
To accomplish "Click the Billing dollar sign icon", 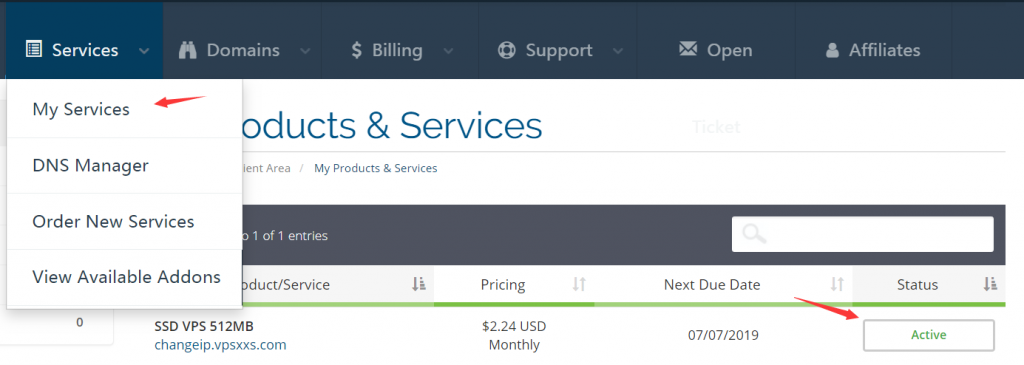I will click(356, 50).
